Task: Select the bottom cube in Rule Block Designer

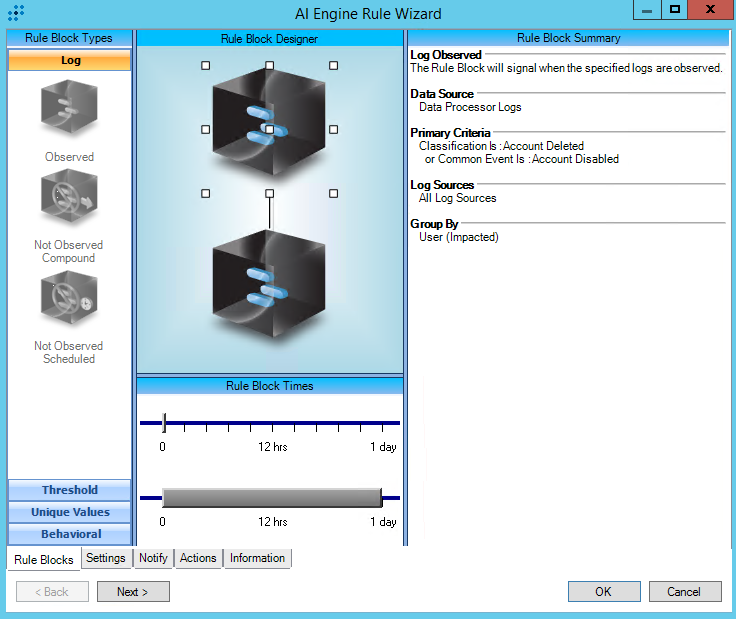Action: tap(269, 290)
